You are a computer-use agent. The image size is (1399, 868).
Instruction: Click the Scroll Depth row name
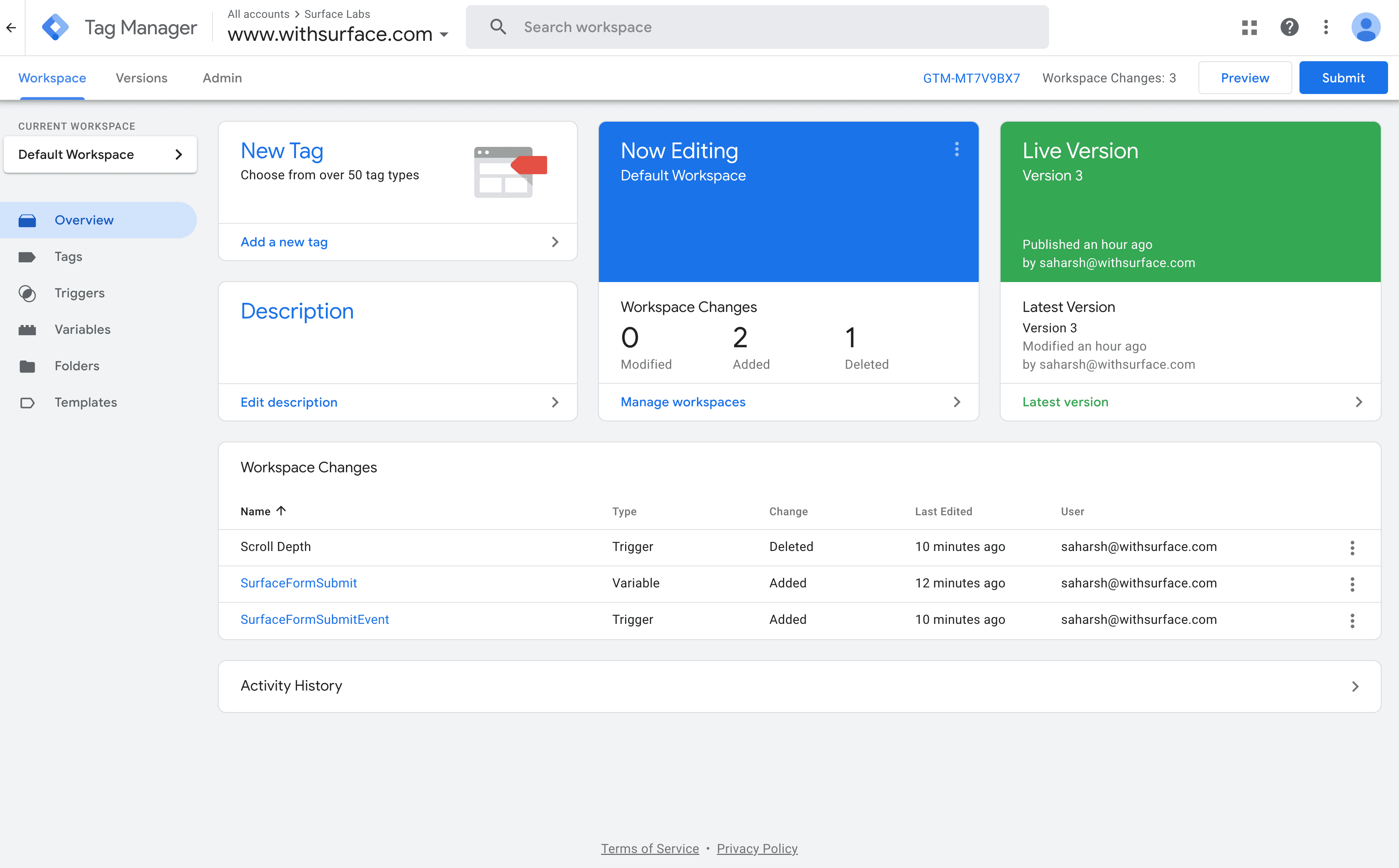coord(276,547)
